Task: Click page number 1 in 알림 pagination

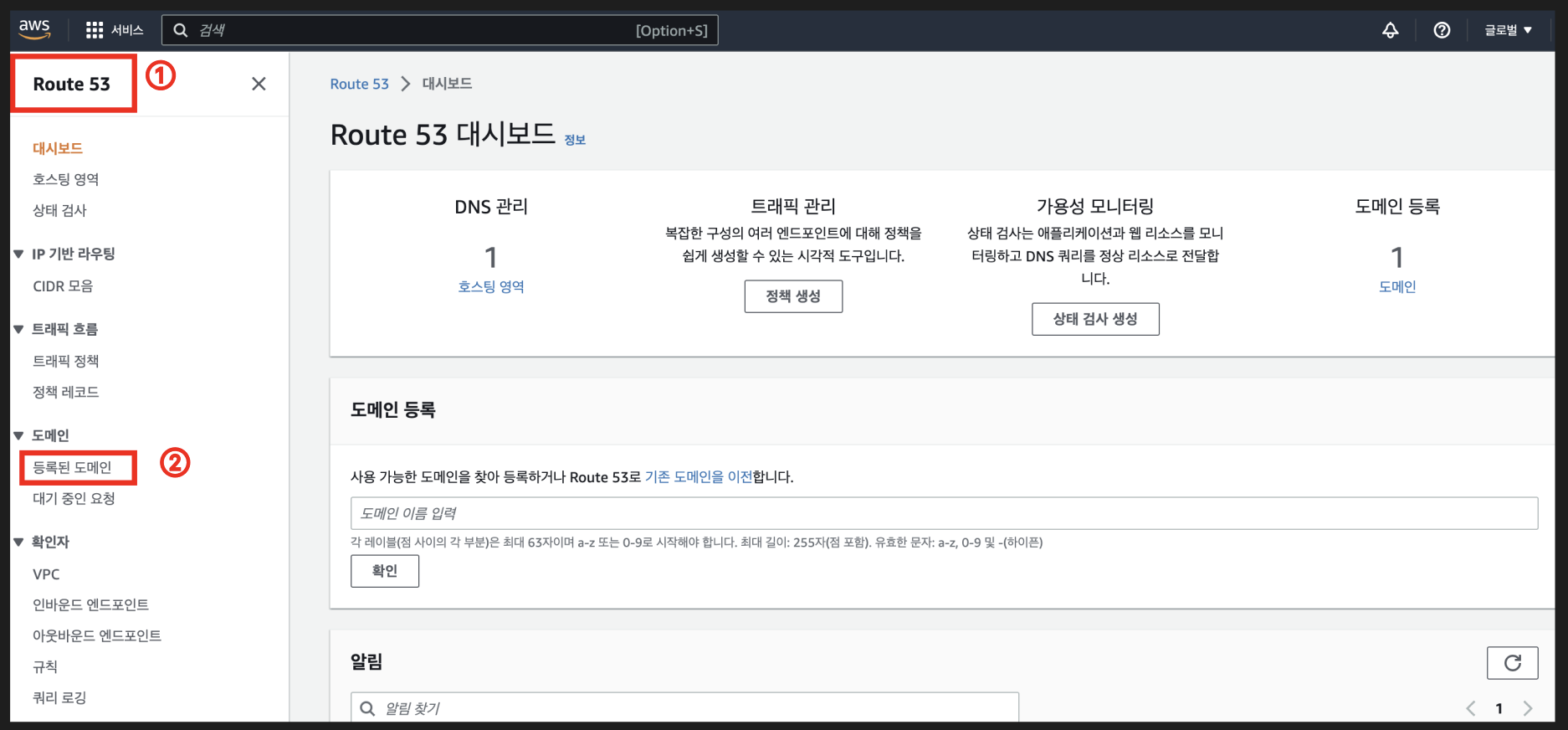Action: 1499,708
